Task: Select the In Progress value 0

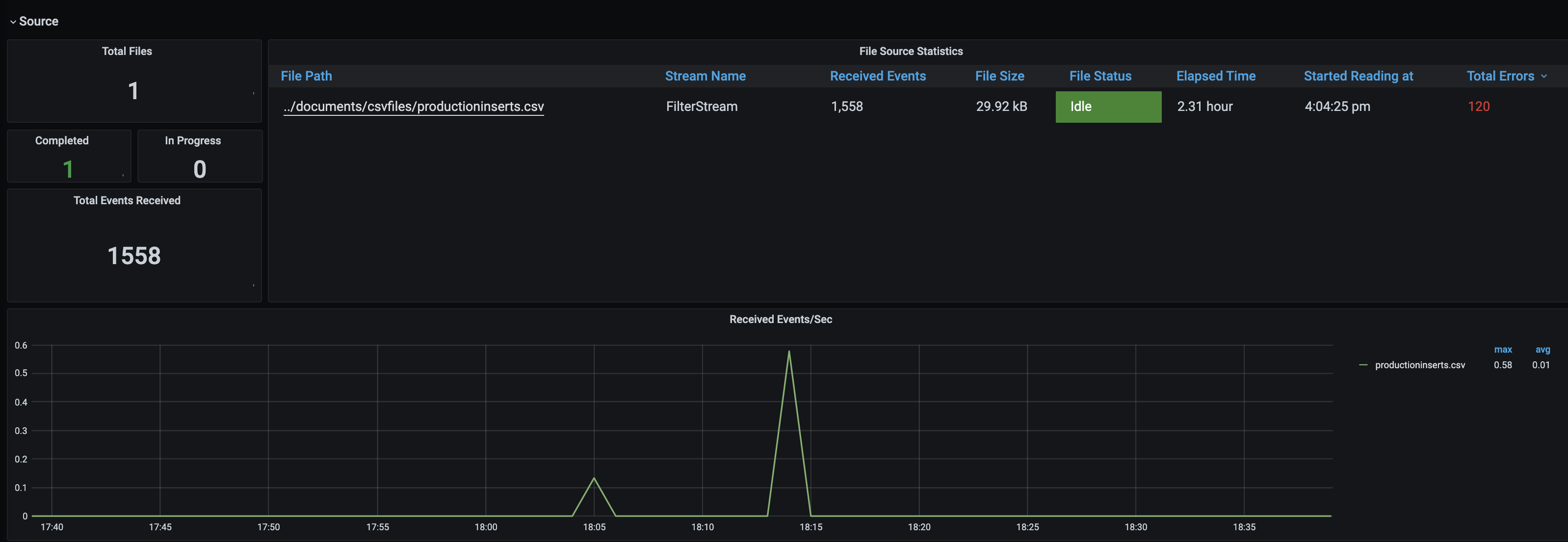Action: pos(200,169)
